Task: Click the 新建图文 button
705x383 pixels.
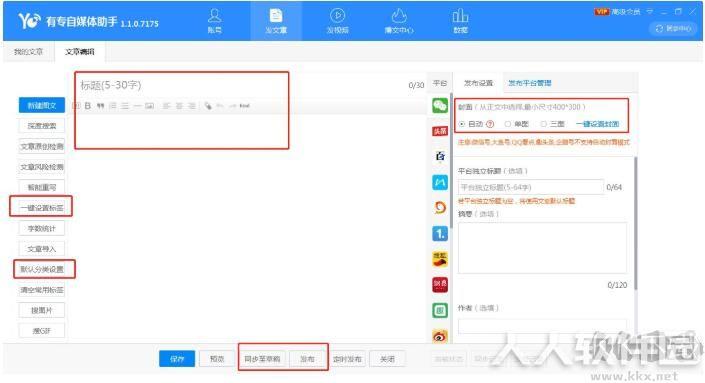Action: pyautogui.click(x=42, y=106)
